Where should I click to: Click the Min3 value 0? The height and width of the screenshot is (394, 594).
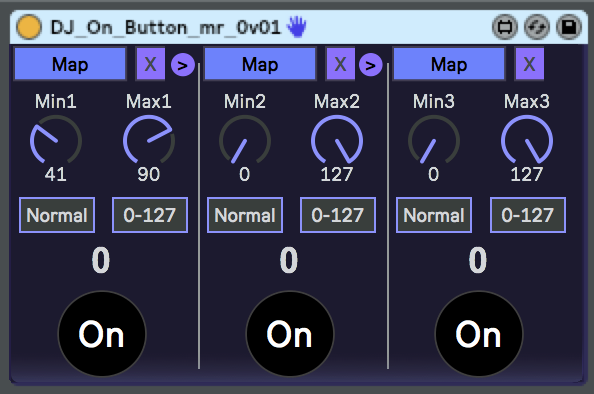point(434,175)
